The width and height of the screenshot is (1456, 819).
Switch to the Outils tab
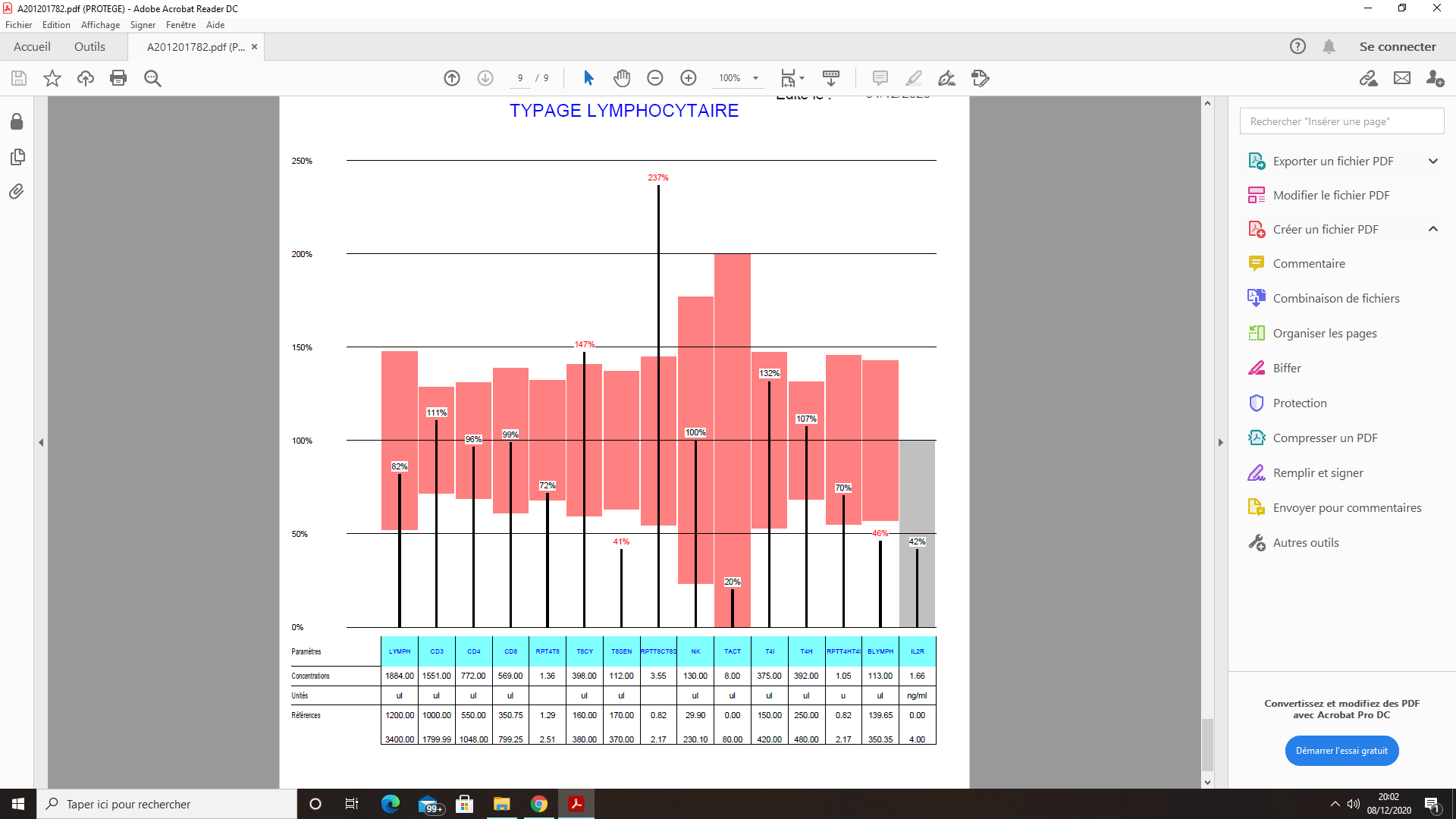[89, 47]
